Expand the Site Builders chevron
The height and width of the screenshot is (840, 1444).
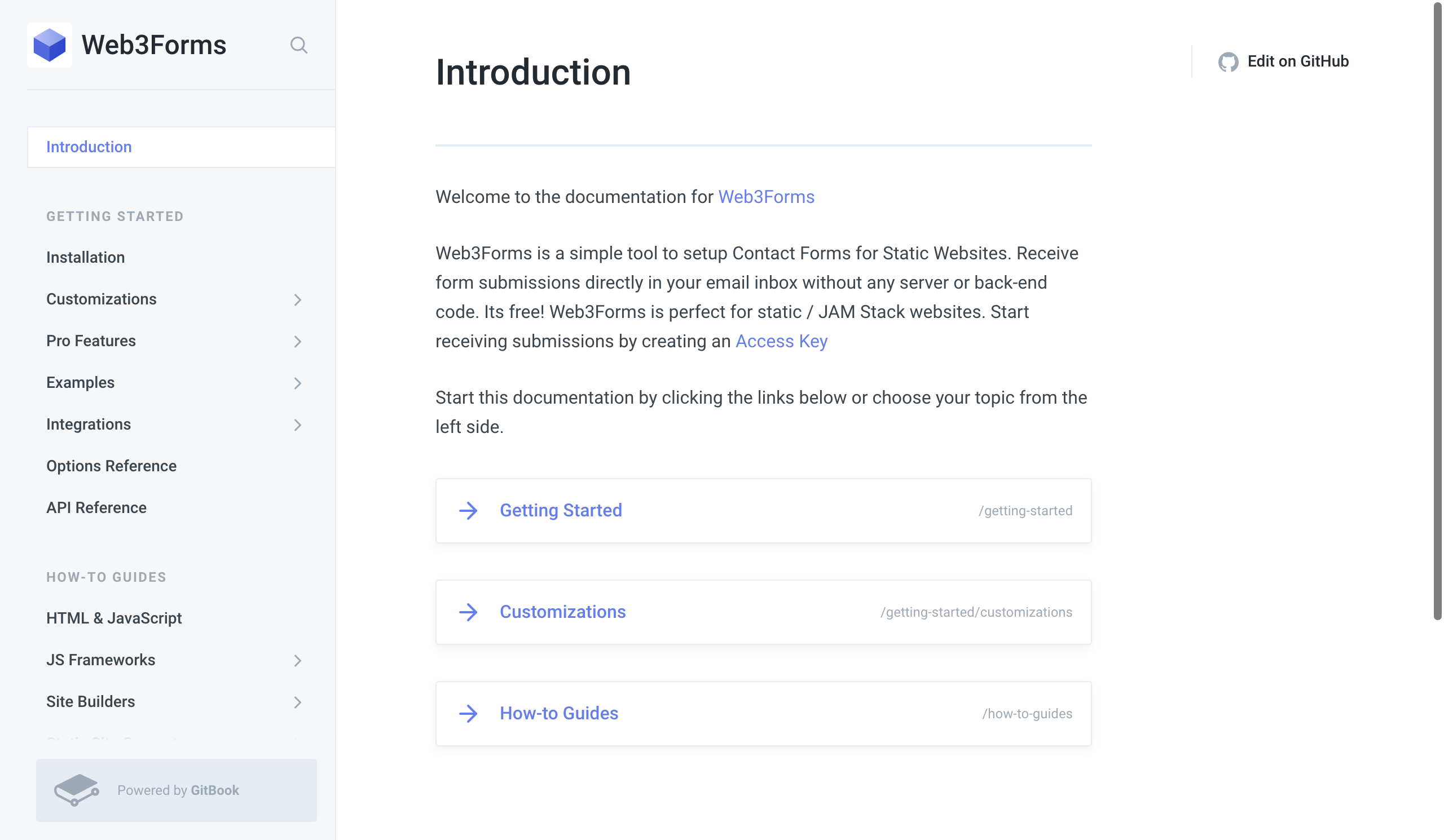click(x=297, y=702)
